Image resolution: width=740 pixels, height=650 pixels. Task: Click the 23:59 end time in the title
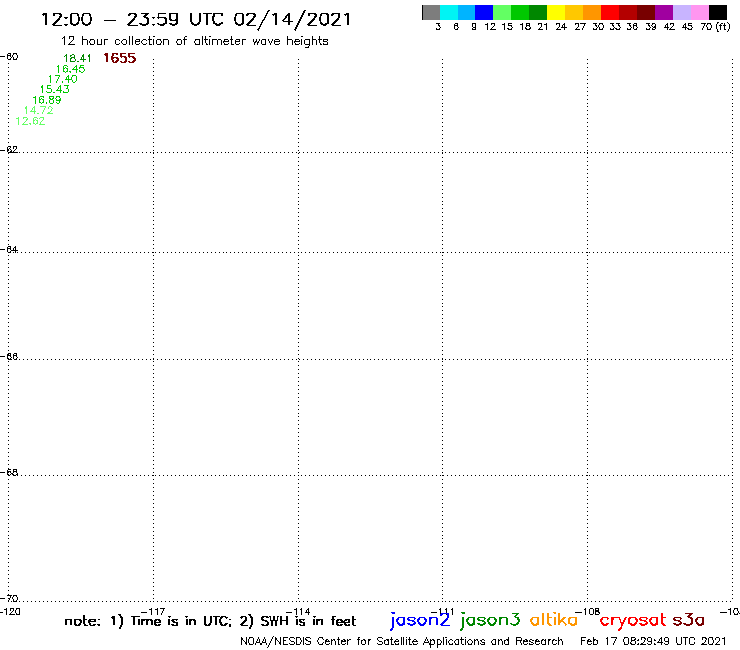(152, 20)
